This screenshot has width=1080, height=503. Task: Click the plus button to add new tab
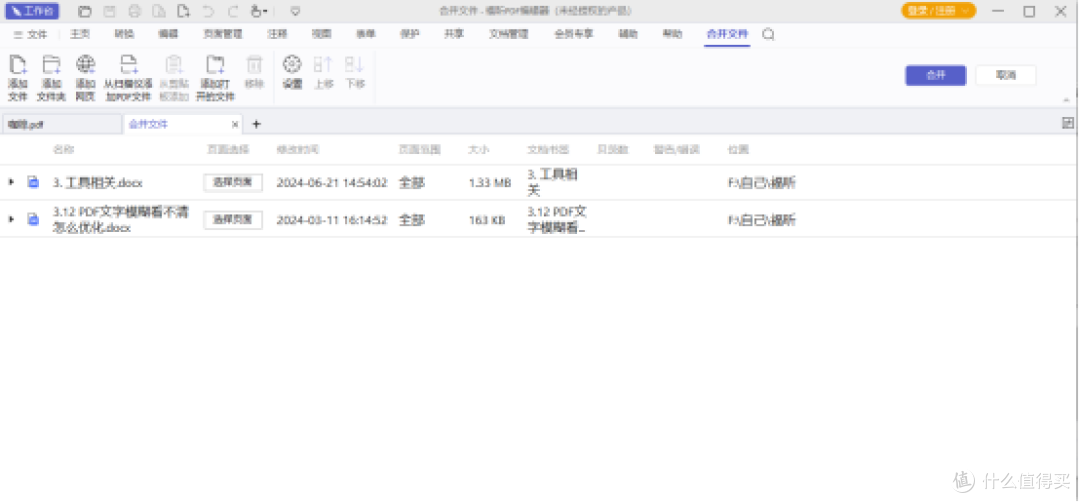[x=256, y=124]
